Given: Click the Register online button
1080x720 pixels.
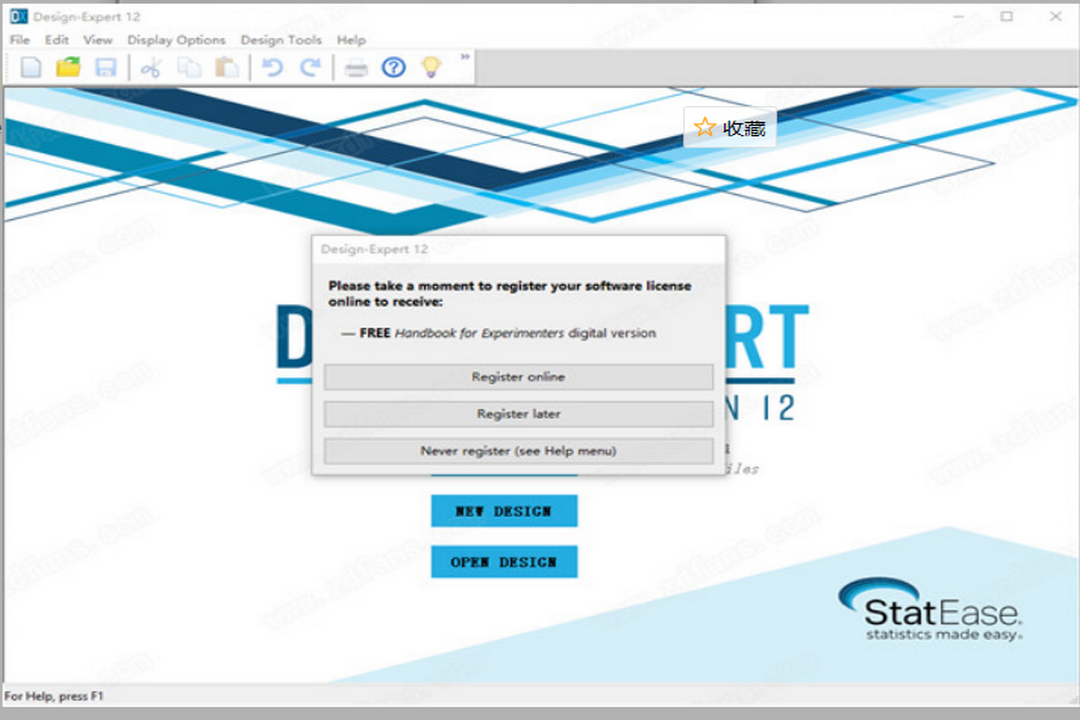Looking at the screenshot, I should pos(517,377).
